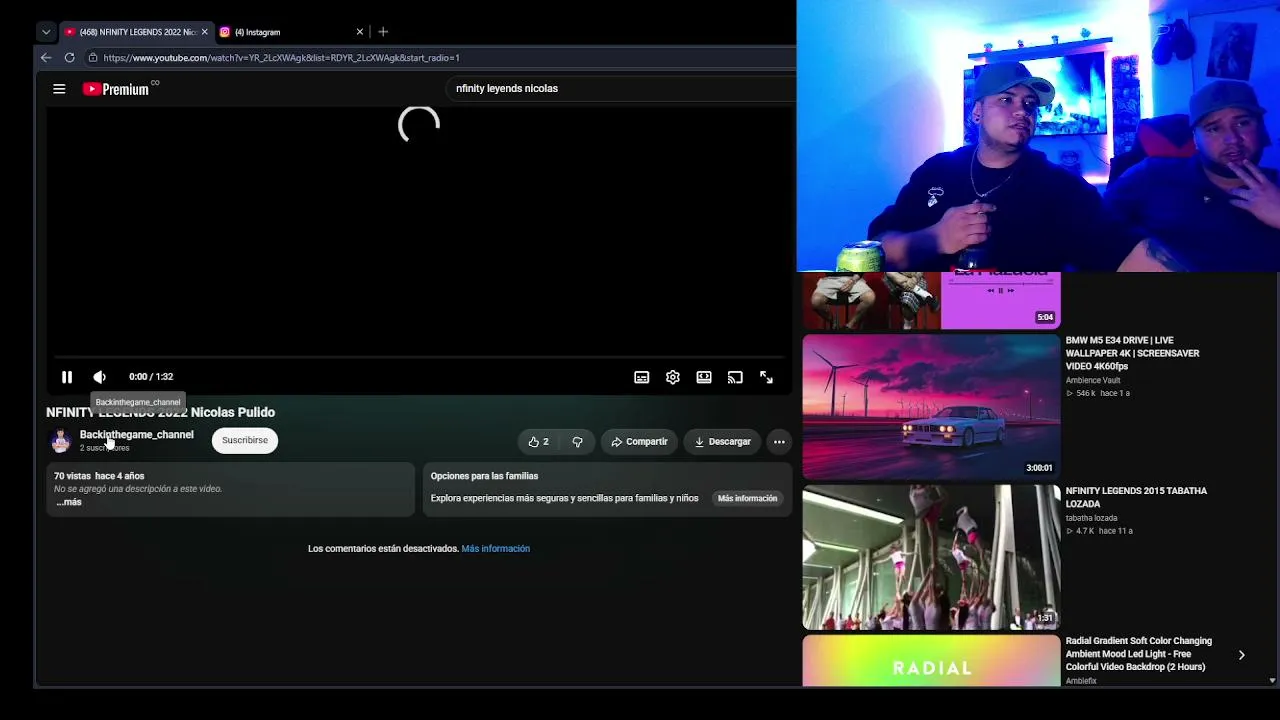Image resolution: width=1280 pixels, height=720 pixels.
Task: Open the 5:04 duration video thumbnail
Action: coord(931,300)
